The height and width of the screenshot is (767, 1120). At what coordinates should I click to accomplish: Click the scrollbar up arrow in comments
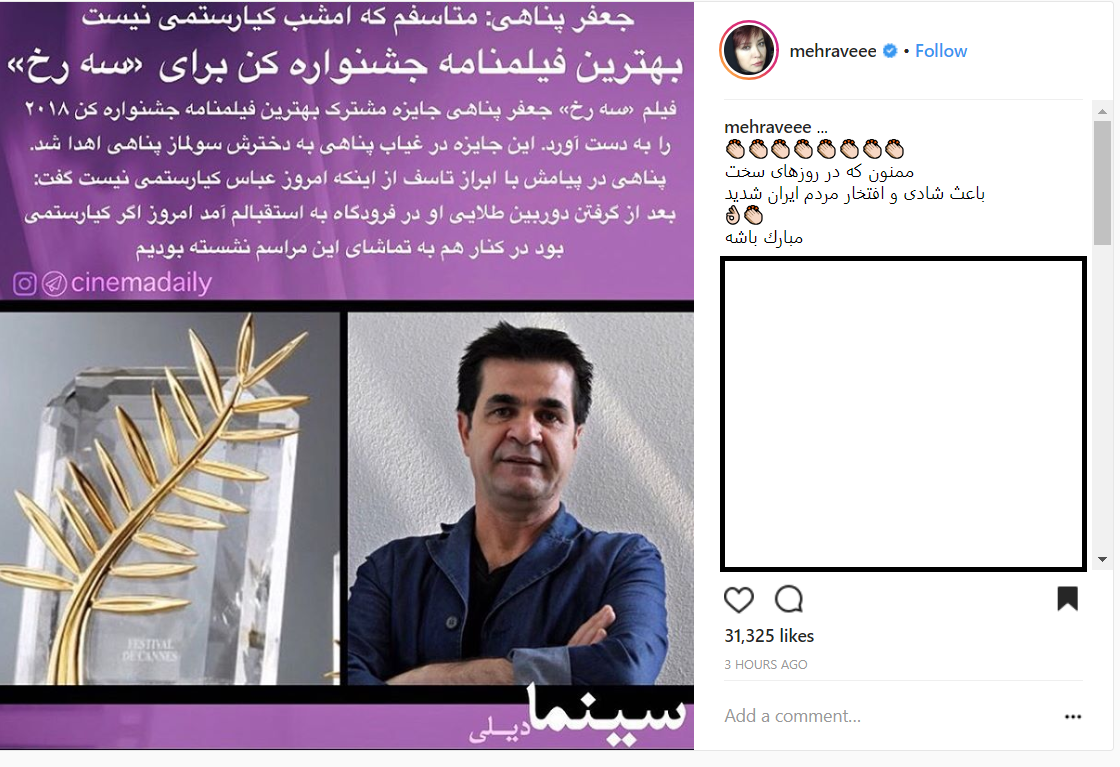[x=1102, y=111]
